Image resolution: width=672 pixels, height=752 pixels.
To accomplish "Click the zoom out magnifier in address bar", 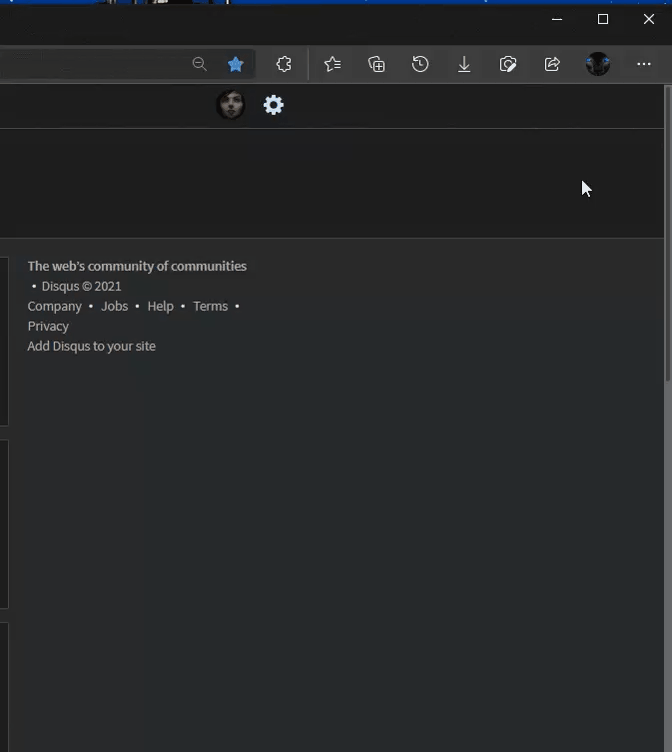I will tap(199, 64).
